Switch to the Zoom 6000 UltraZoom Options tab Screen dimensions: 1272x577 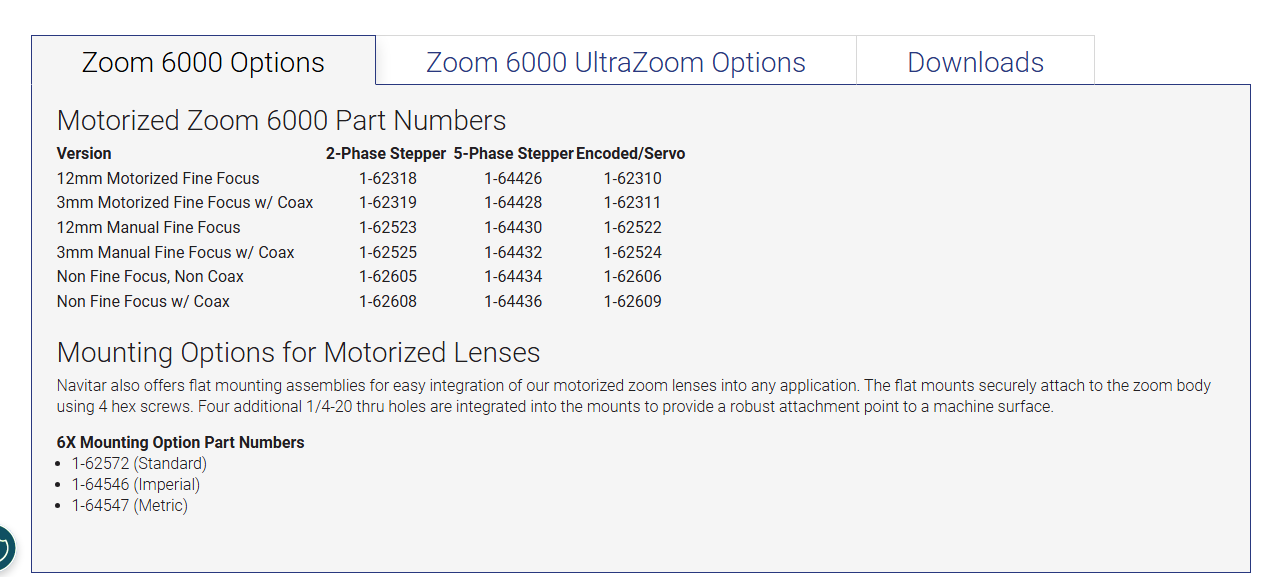point(616,61)
